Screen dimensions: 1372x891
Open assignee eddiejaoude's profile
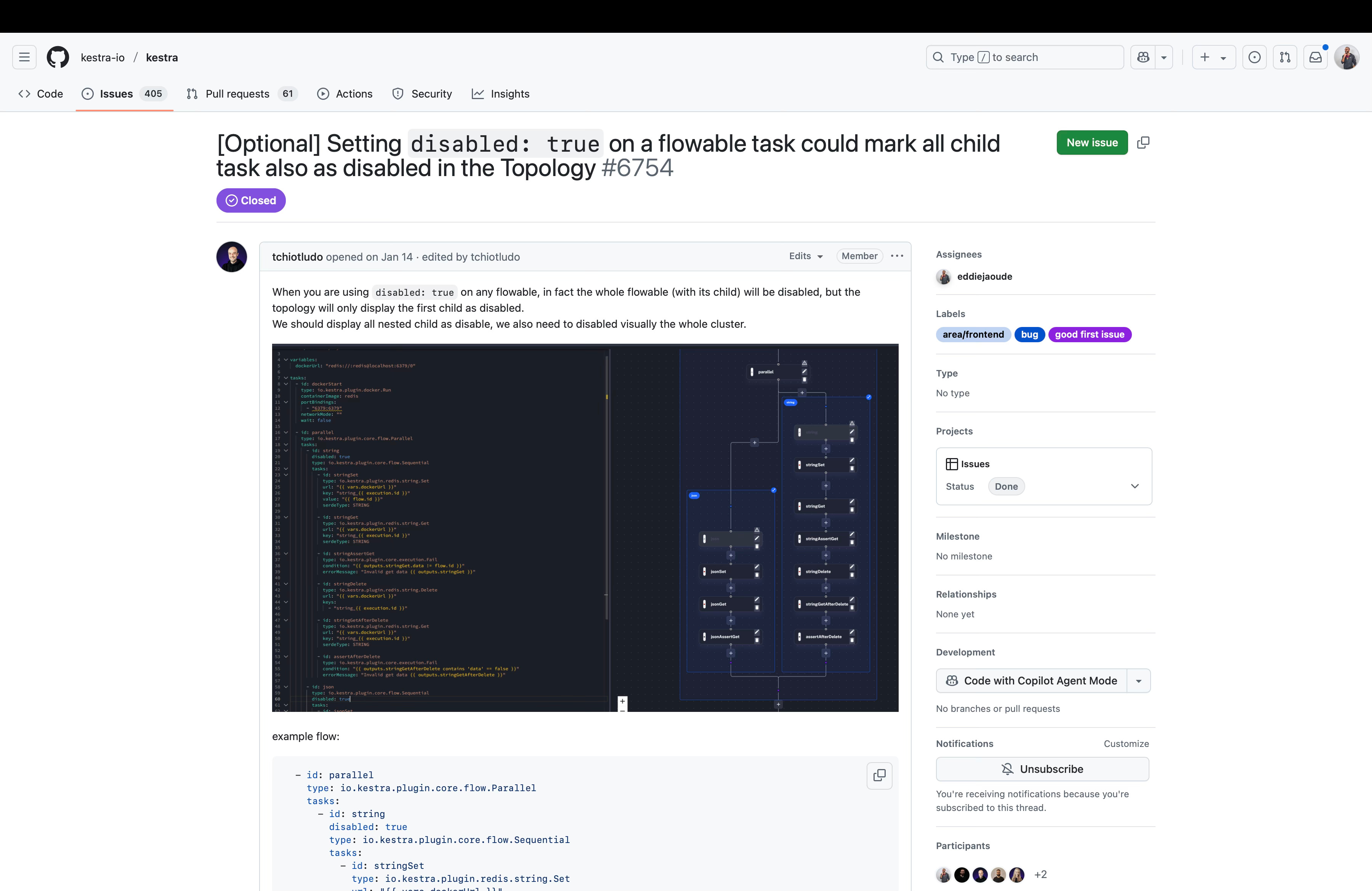click(x=985, y=276)
